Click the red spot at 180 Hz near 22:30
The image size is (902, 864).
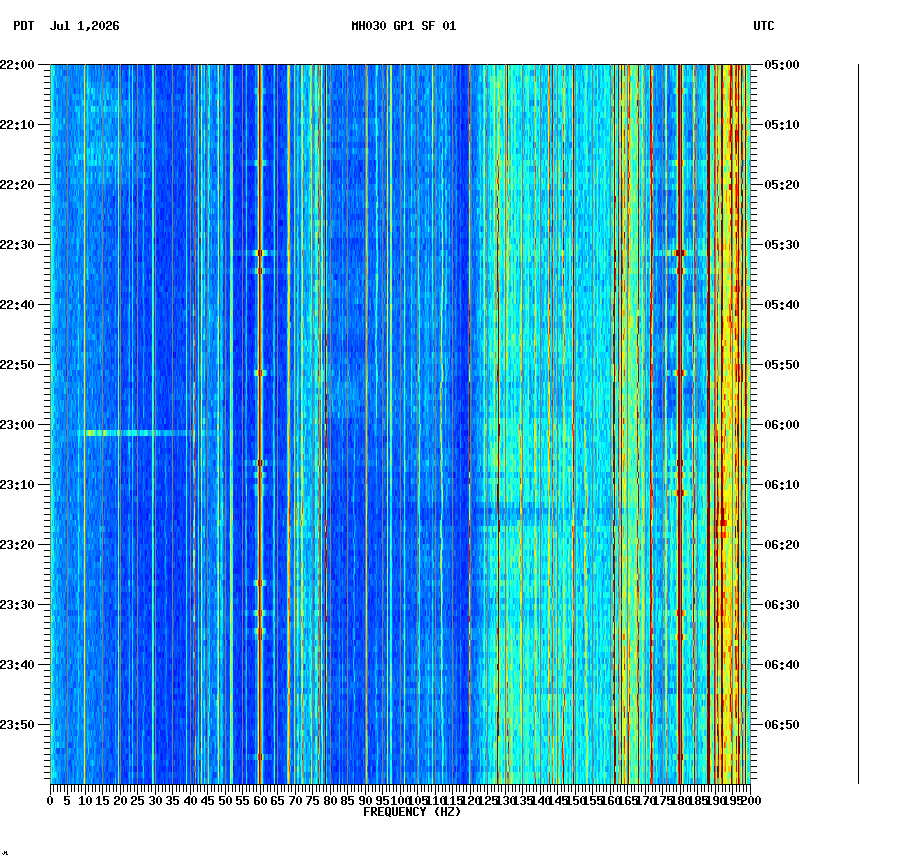680,253
